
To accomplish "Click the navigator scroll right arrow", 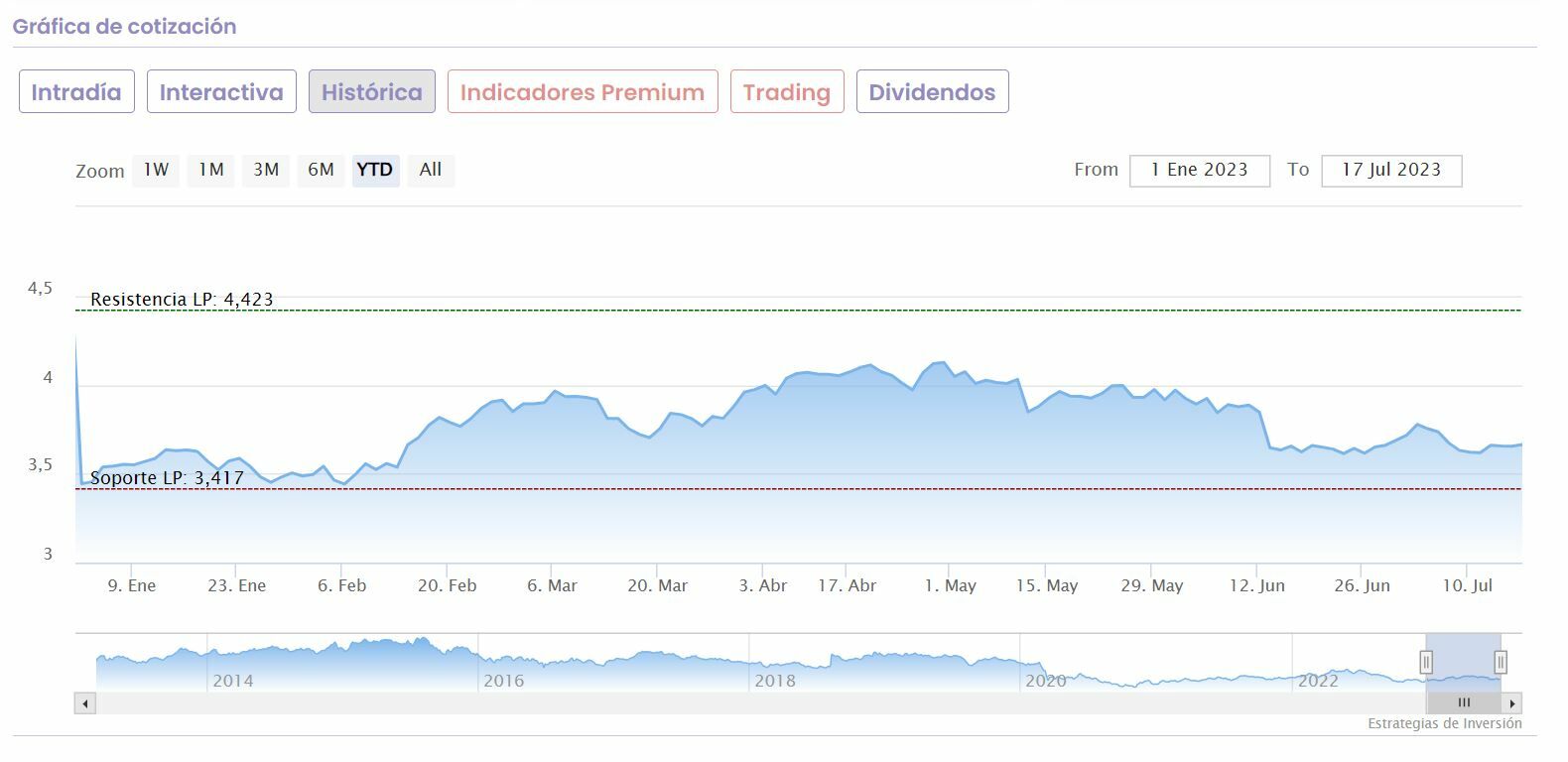I will 1513,703.
